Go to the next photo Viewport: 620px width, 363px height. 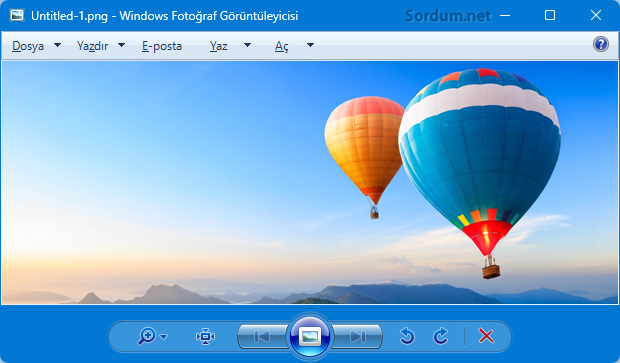[357, 337]
